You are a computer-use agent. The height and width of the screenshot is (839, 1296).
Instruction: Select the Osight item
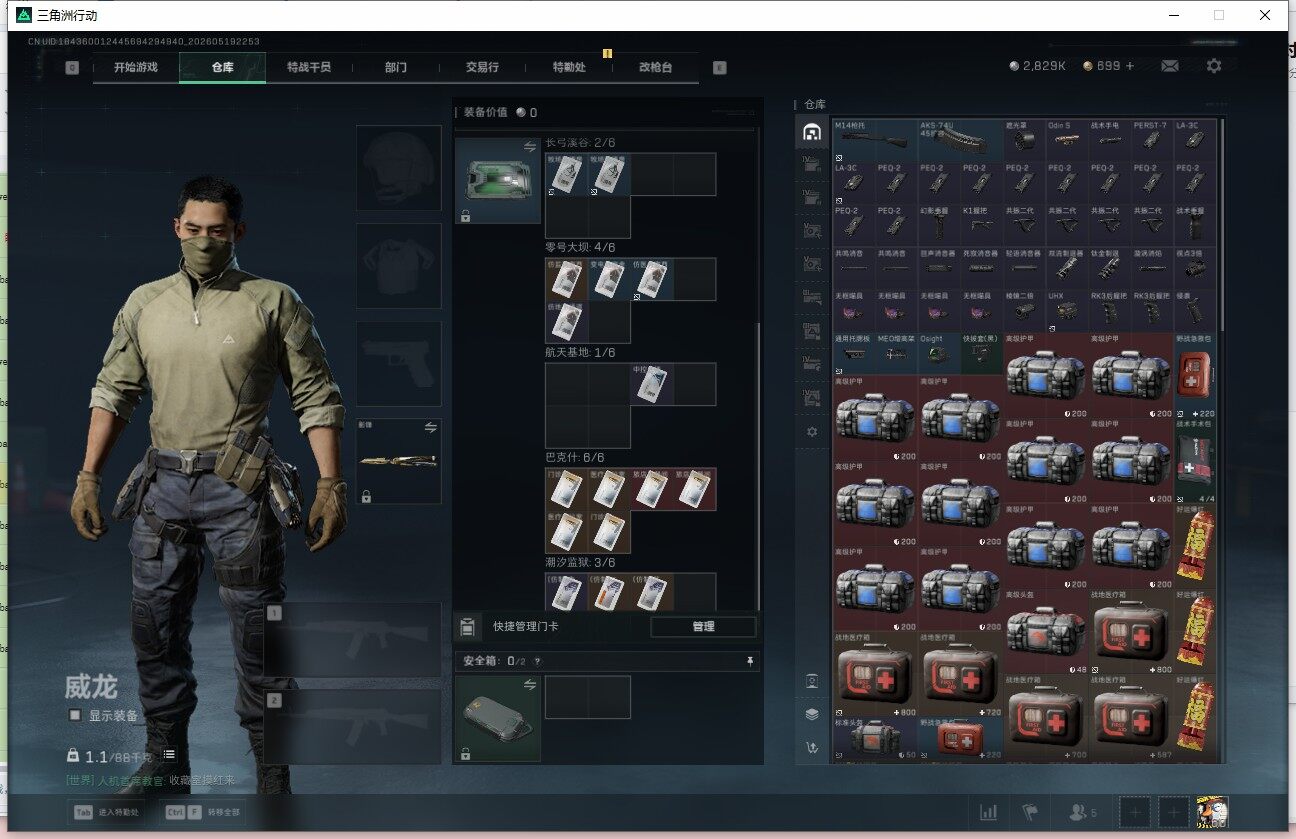coord(939,353)
